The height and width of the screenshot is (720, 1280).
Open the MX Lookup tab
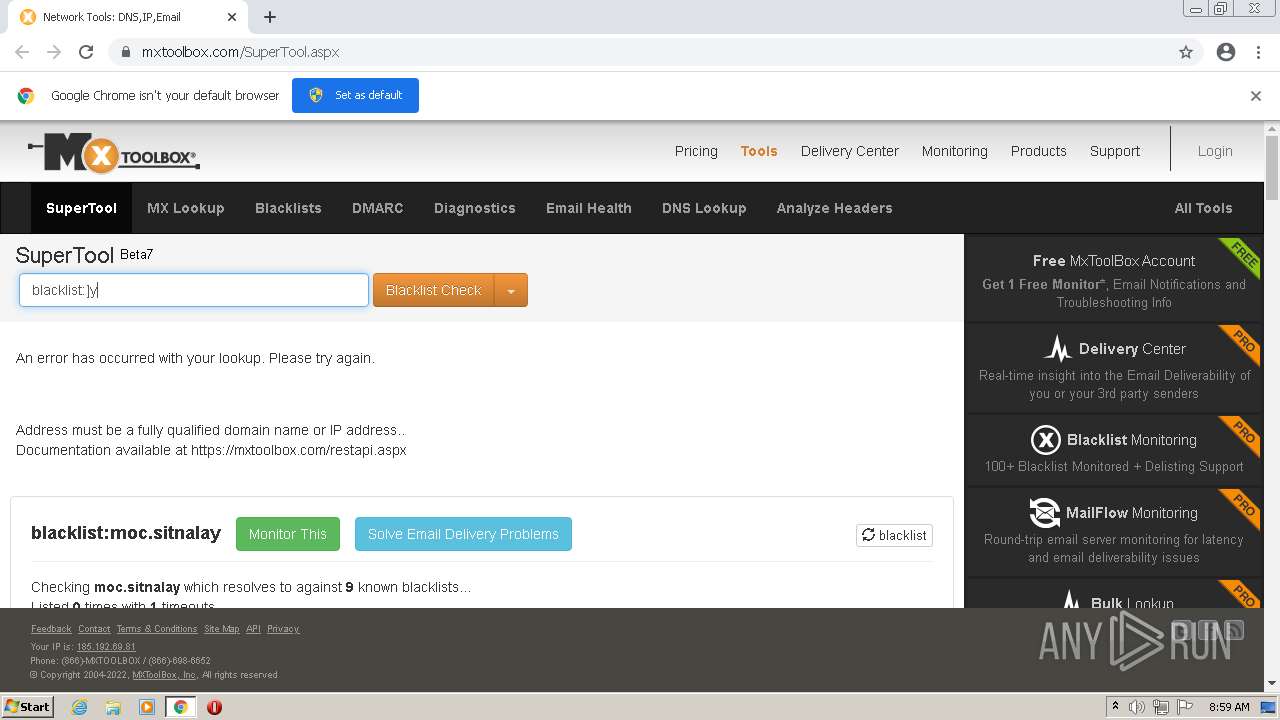click(186, 208)
